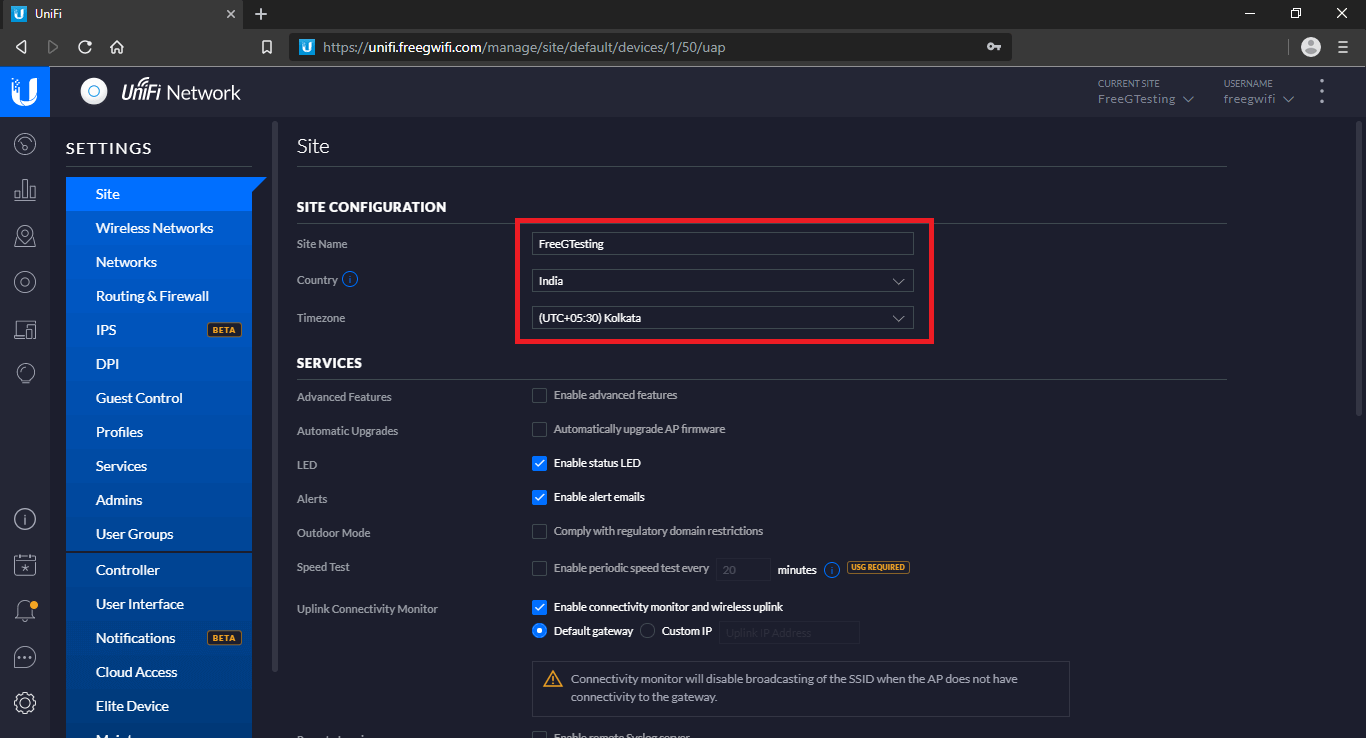Open Admins settings
Image resolution: width=1366 pixels, height=738 pixels.
[159, 500]
